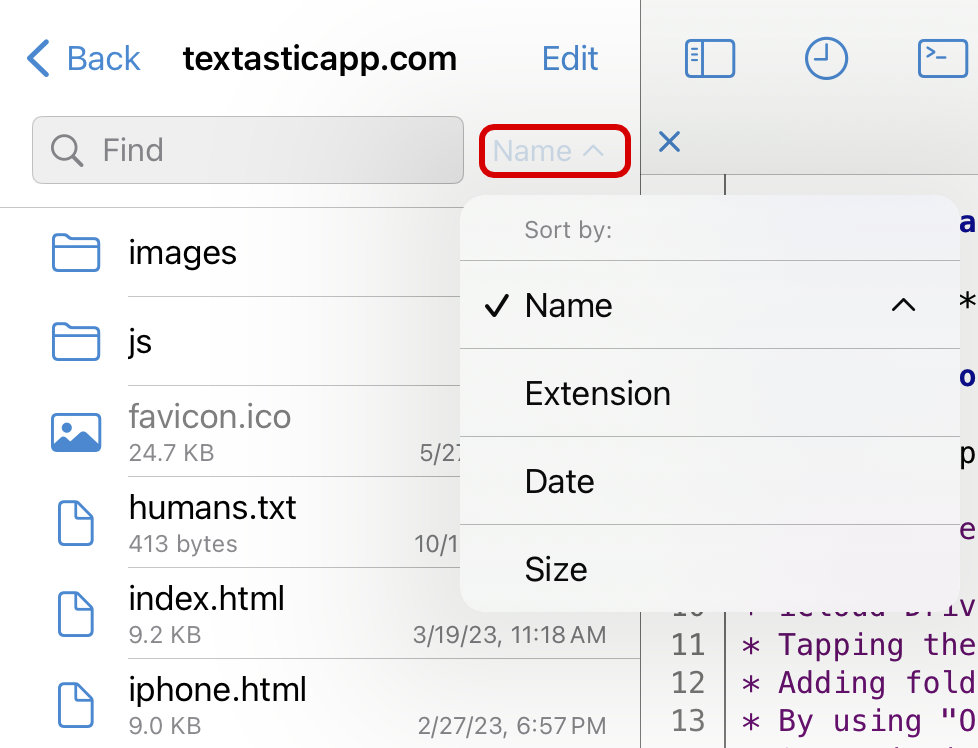Click editor line number 12

point(688,682)
